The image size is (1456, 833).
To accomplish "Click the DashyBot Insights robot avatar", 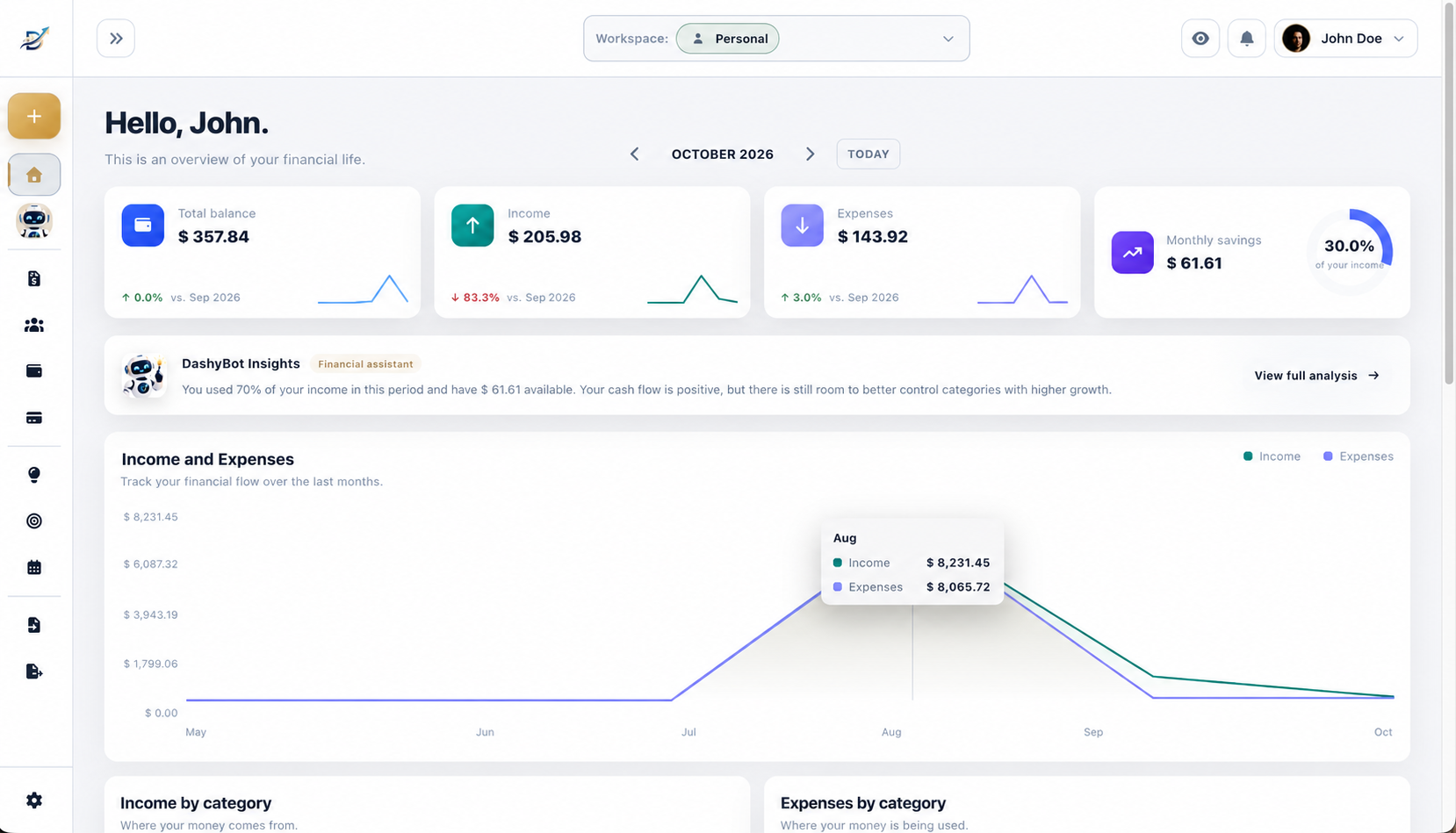I will pos(143,376).
